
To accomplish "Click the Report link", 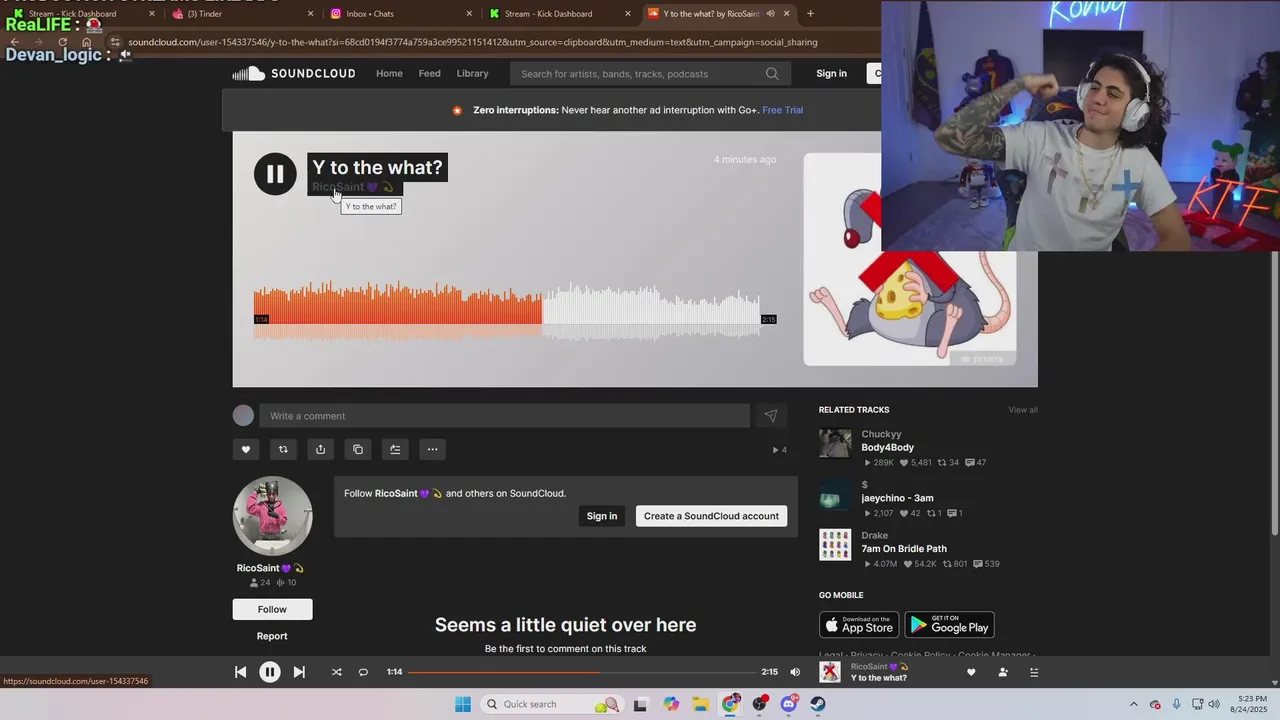I will 272,636.
